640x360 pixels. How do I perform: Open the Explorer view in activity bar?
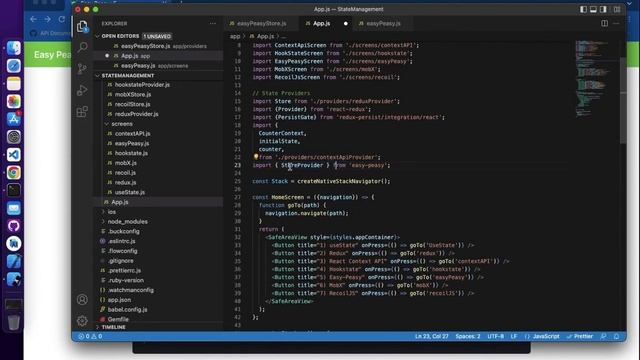click(x=82, y=27)
